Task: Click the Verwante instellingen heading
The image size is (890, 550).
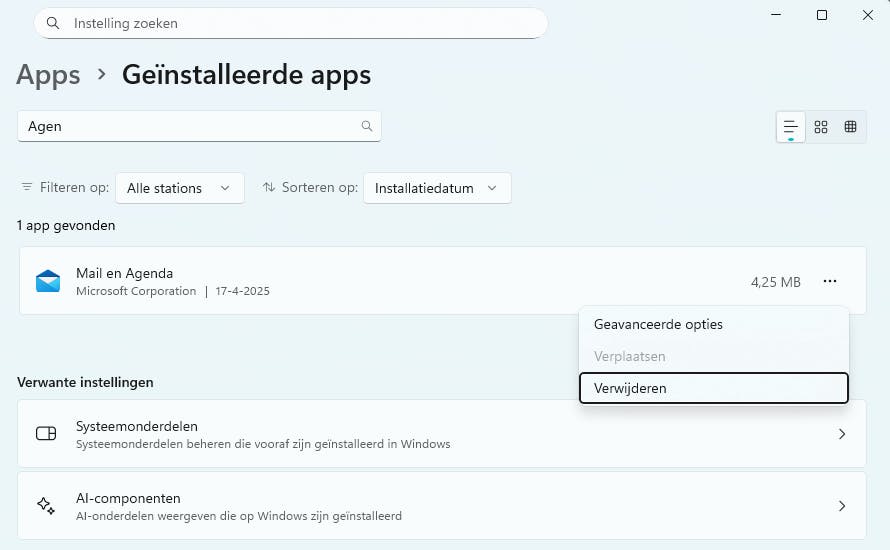Action: pyautogui.click(x=85, y=382)
